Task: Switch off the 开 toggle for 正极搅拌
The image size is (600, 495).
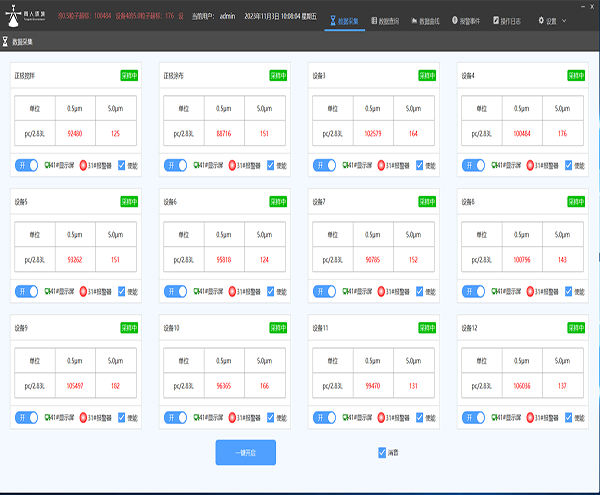Action: [26, 165]
